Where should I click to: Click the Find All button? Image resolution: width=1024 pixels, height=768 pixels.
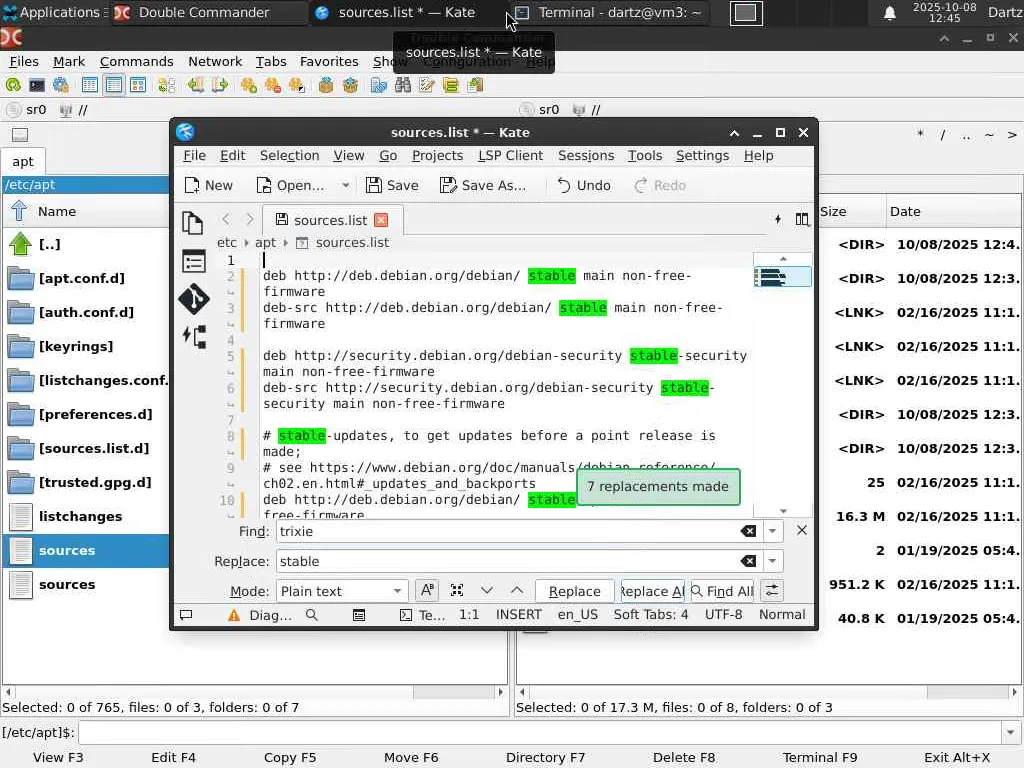[722, 591]
